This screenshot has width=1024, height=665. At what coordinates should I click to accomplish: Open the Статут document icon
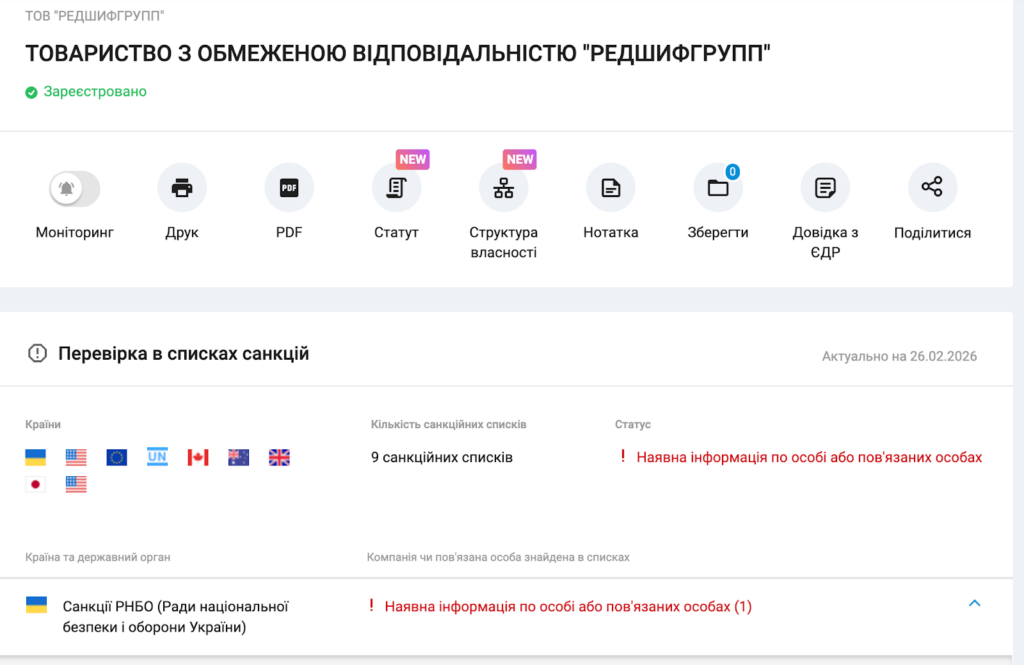[396, 188]
